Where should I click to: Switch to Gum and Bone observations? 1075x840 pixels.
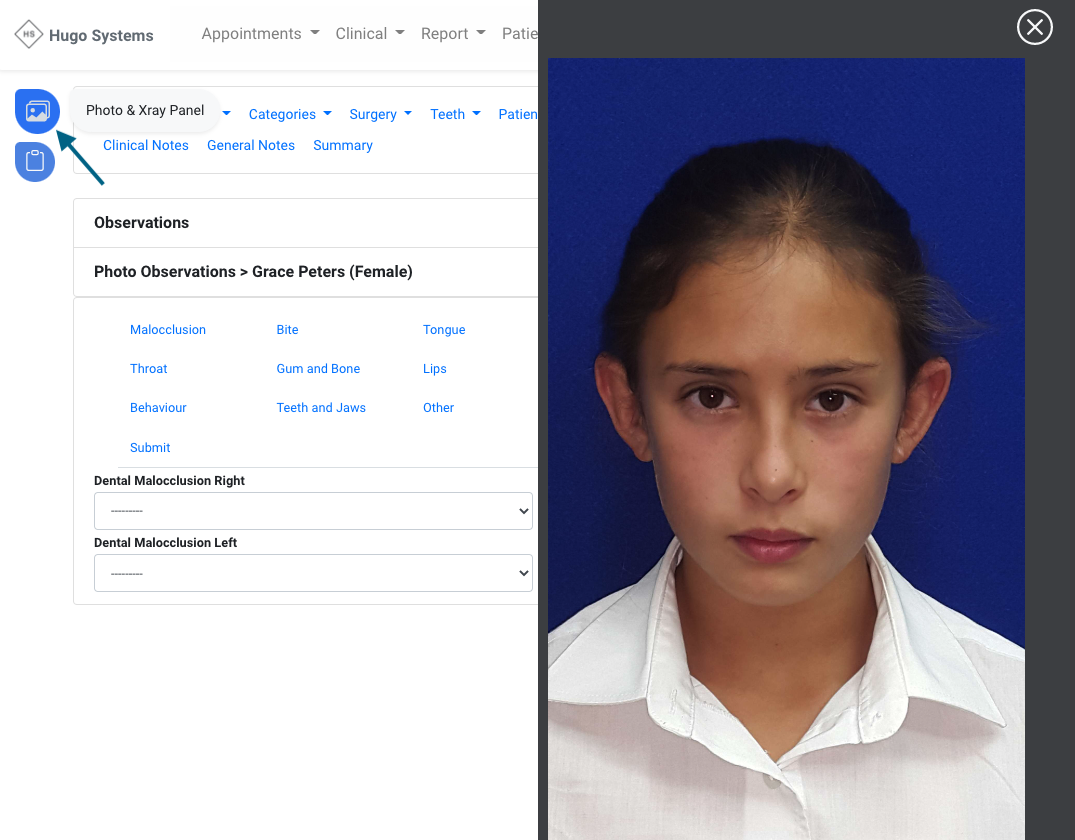pos(318,369)
